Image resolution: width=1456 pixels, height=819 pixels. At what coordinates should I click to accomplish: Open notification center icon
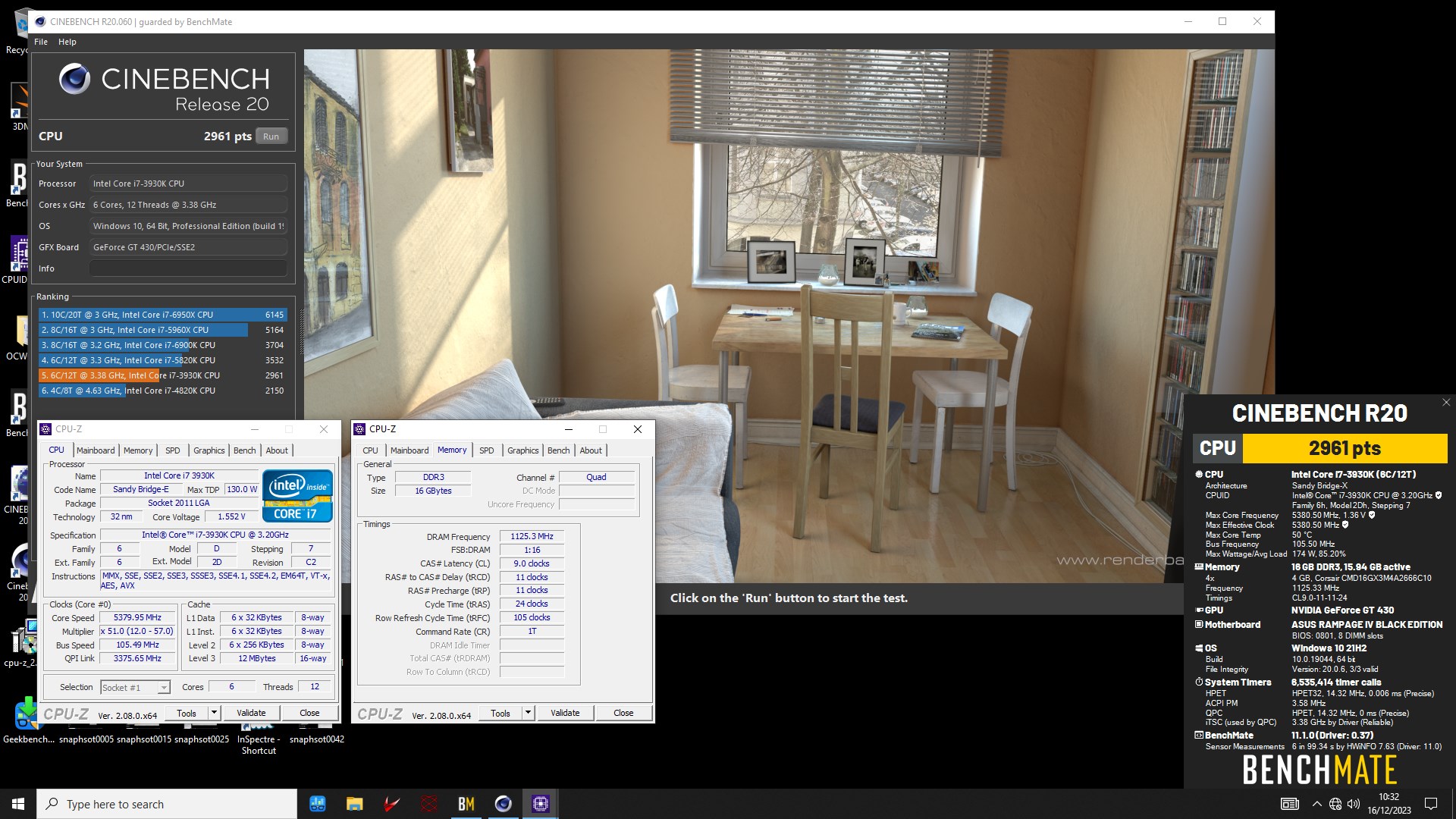click(x=1431, y=804)
